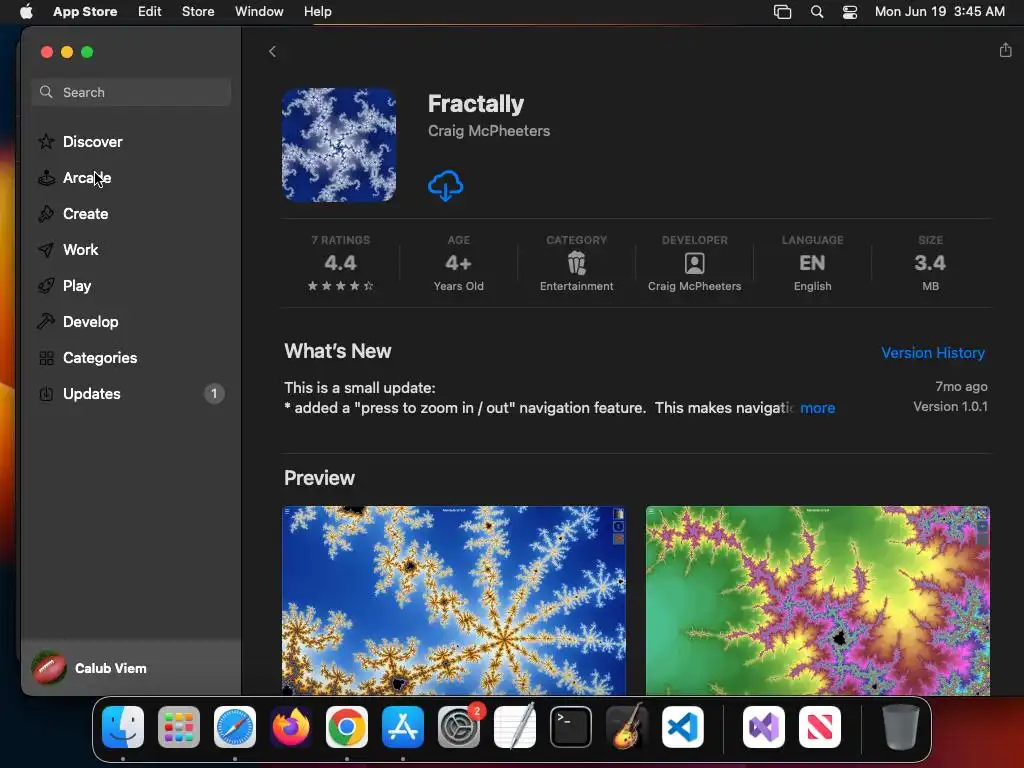Viewport: 1024px width, 768px height.
Task: Open the Work section
Action: point(131,249)
